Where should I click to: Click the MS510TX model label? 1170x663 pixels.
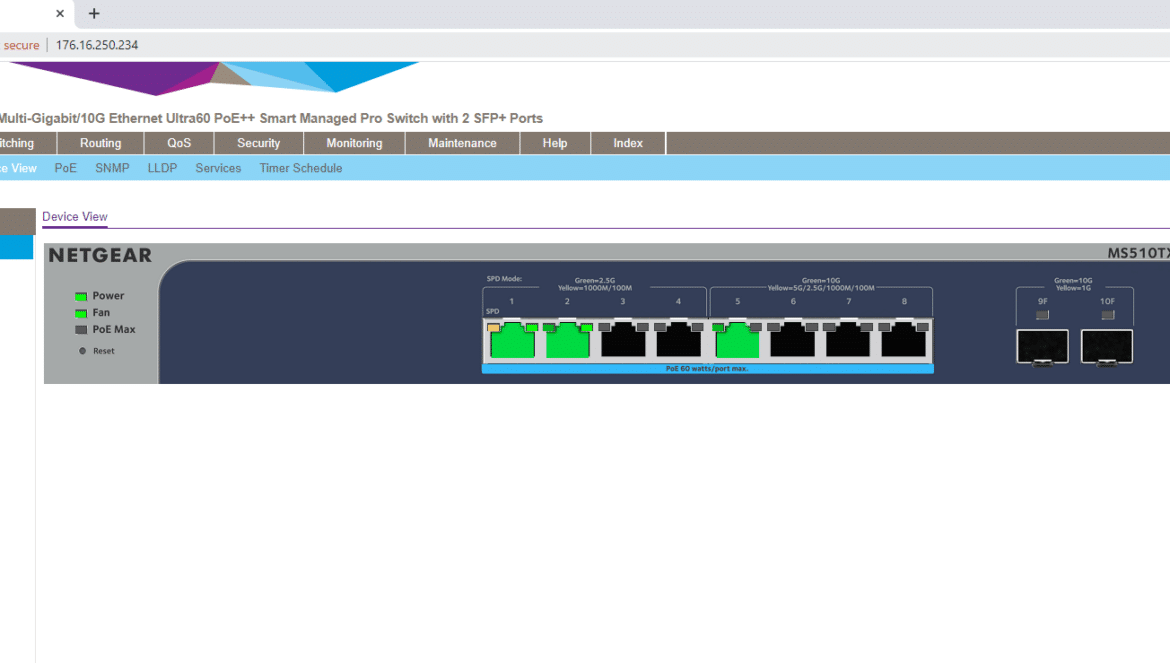point(1138,254)
